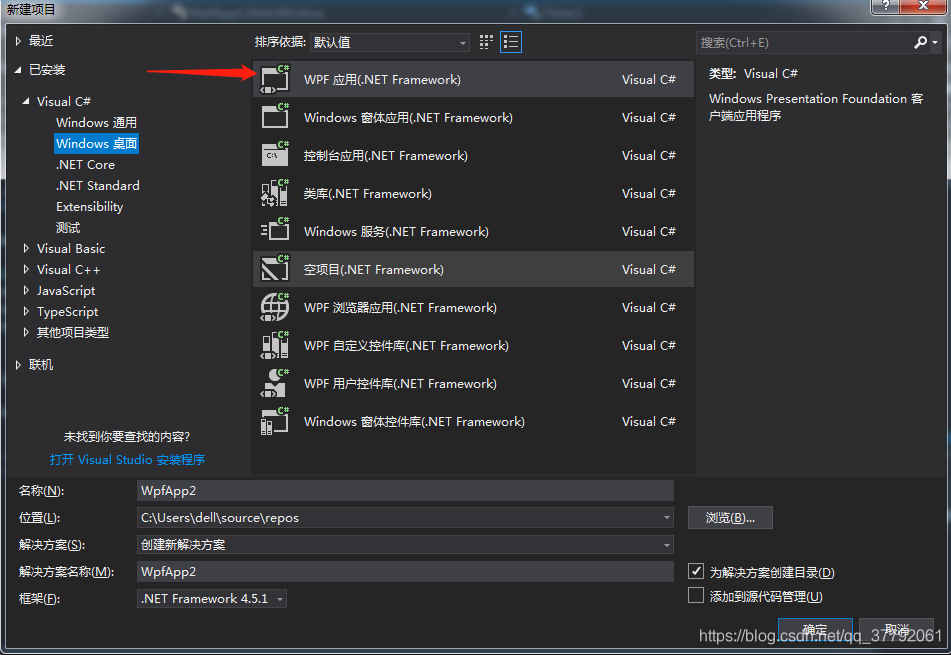Screen dimensions: 951x655
Task: Select Windows 服务(.NET Framework) label
Action: [396, 231]
